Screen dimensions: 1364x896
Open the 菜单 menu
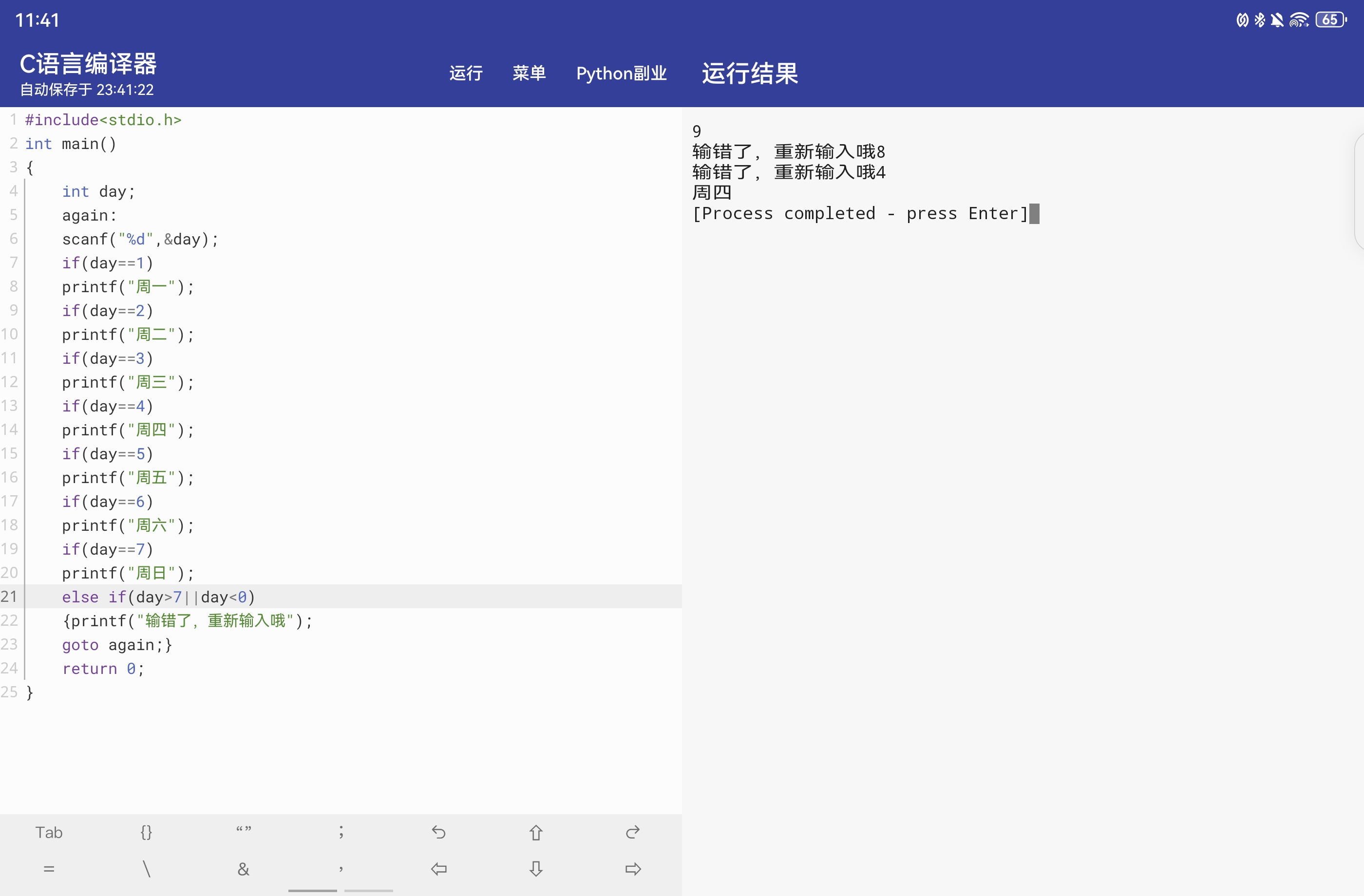529,74
